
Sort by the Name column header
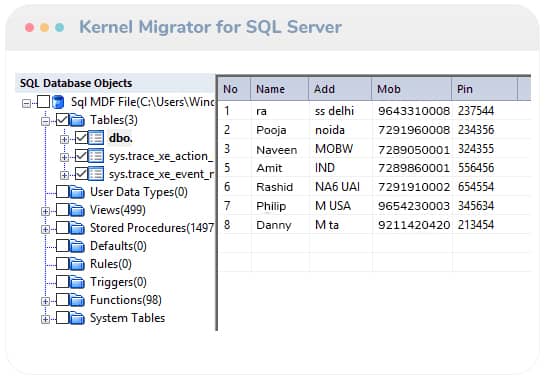[x=279, y=89]
